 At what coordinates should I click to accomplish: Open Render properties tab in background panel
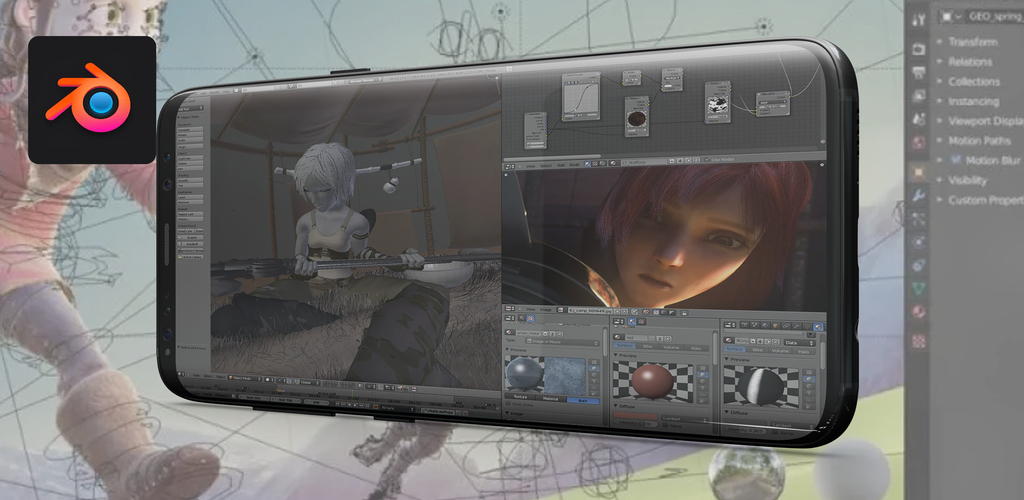click(919, 49)
